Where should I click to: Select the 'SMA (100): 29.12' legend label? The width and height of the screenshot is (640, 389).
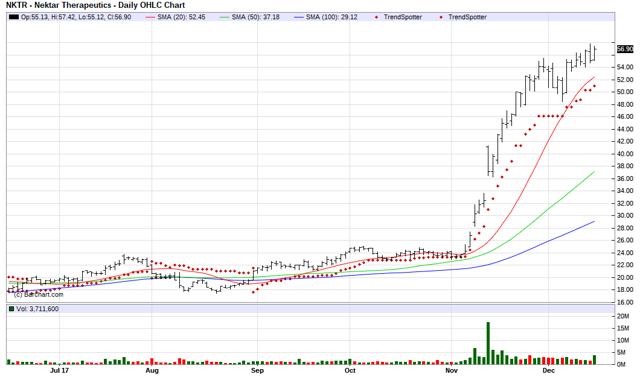point(331,17)
